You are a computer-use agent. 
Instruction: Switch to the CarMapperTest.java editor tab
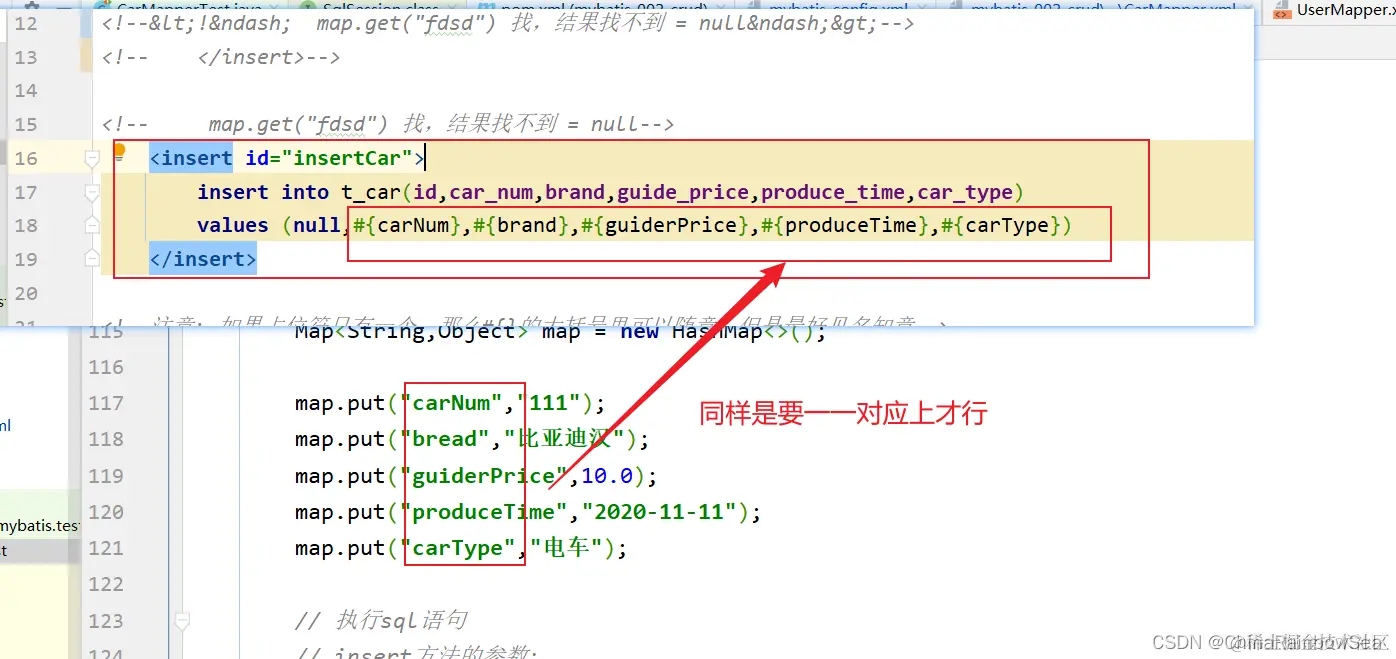[180, 6]
